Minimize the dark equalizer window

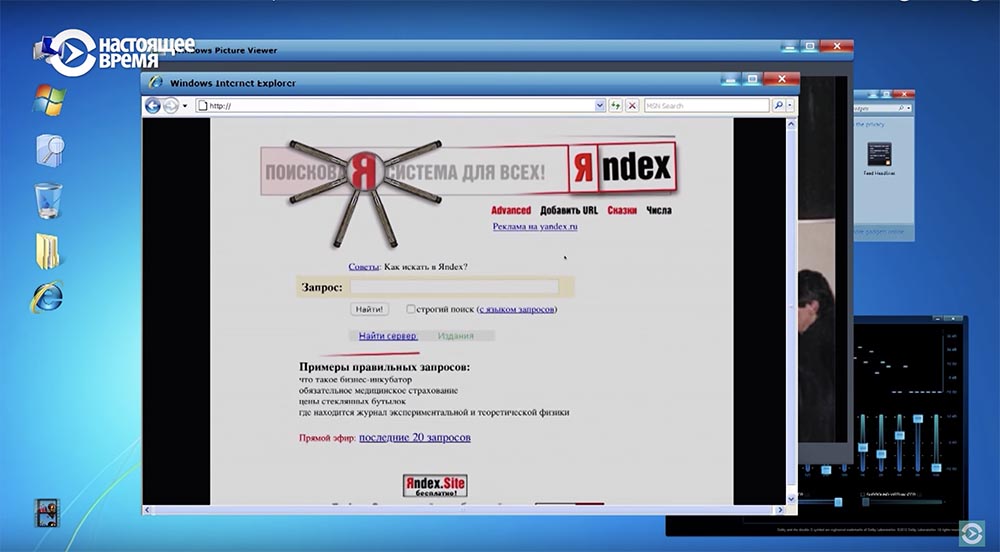tap(938, 317)
